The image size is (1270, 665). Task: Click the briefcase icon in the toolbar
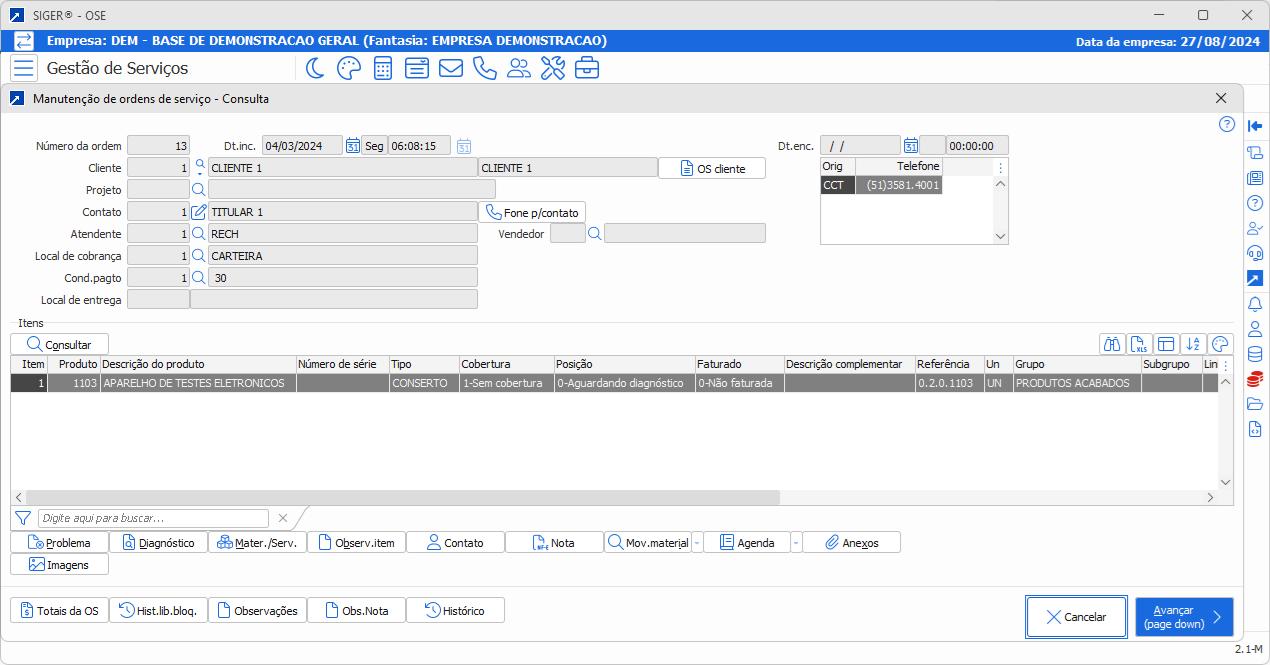[x=586, y=68]
